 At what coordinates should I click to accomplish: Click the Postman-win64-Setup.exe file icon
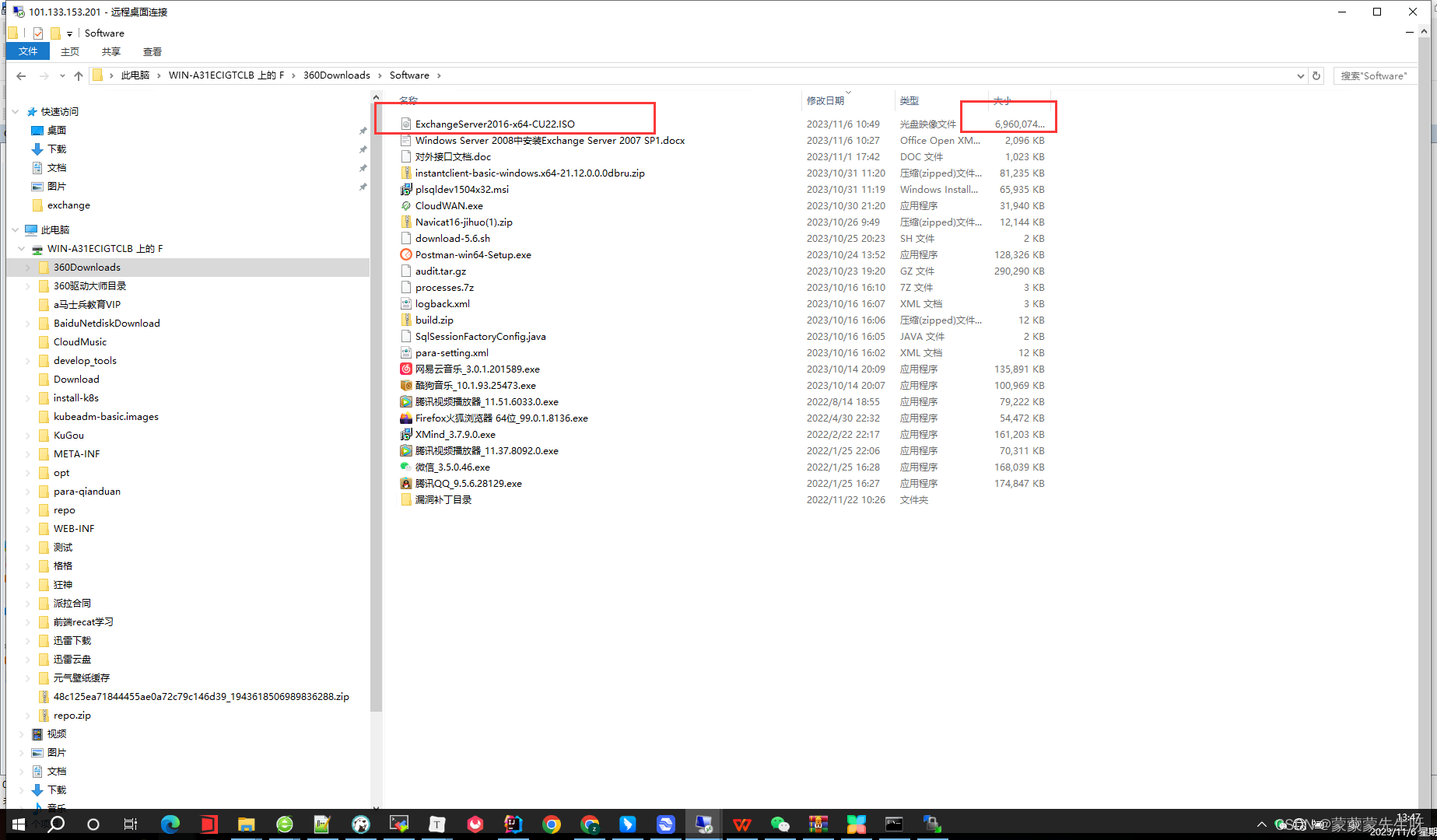pos(406,254)
